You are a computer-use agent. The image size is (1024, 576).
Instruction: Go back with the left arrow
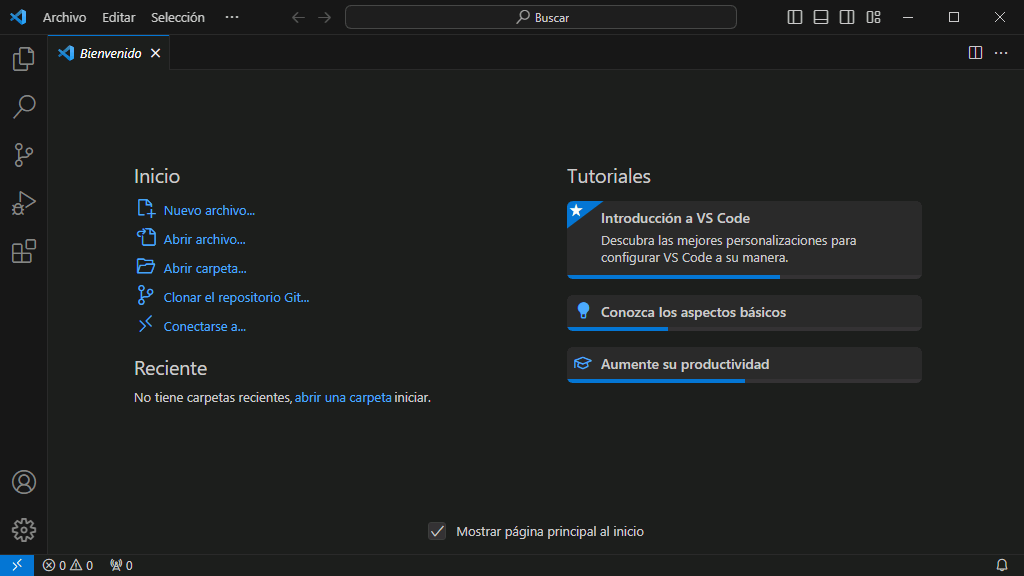pyautogui.click(x=298, y=18)
